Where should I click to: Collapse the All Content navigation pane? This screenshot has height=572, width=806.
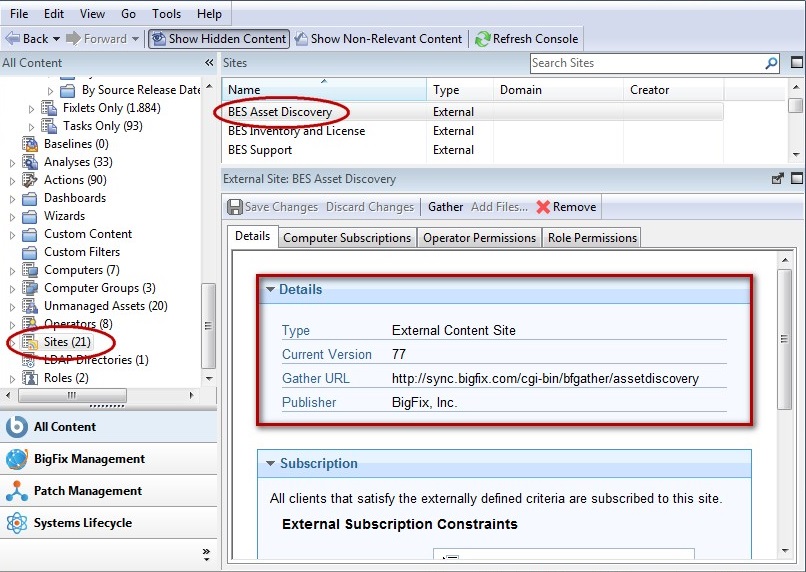pos(209,63)
